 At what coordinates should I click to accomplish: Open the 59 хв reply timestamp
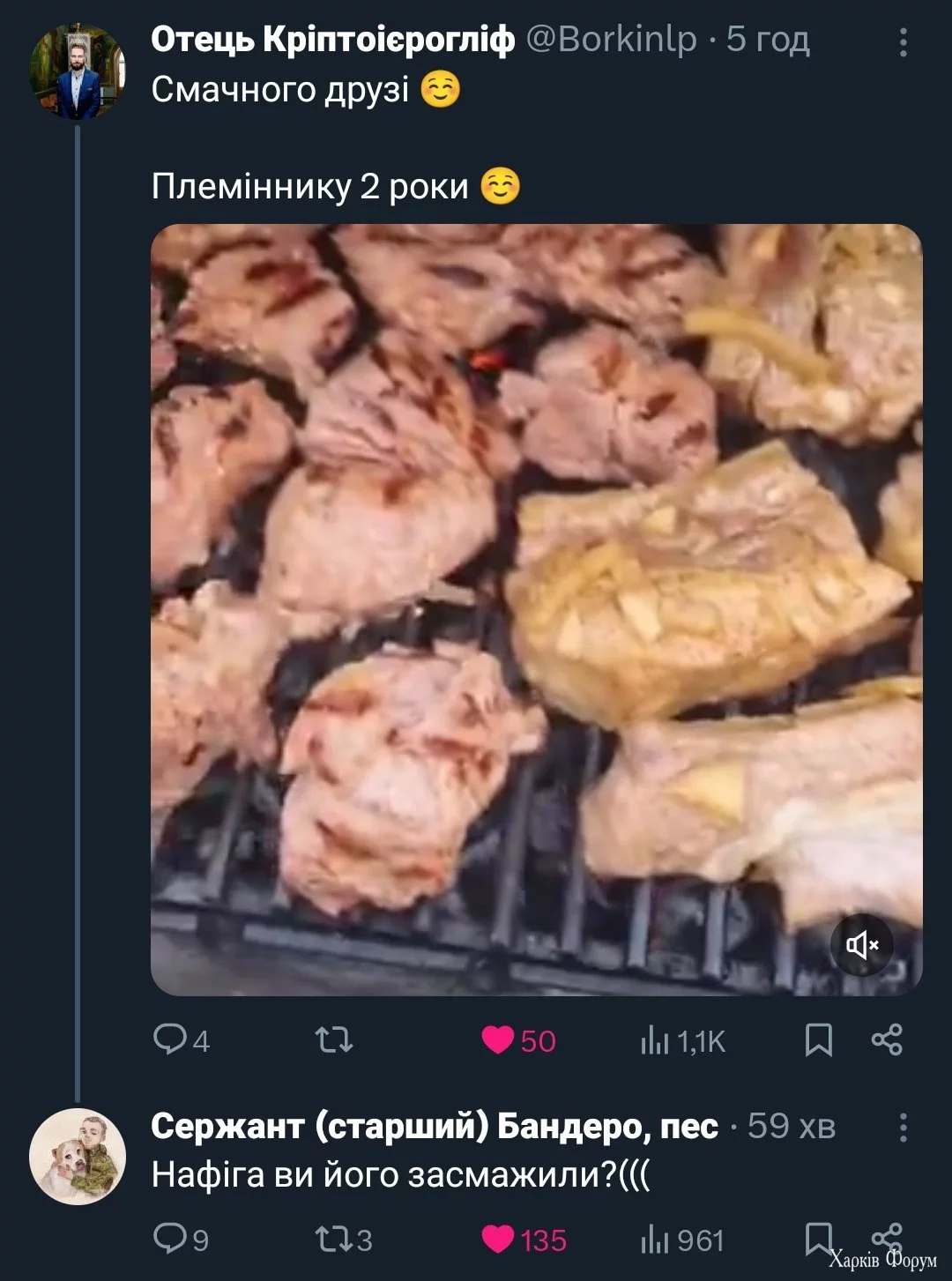[791, 1127]
